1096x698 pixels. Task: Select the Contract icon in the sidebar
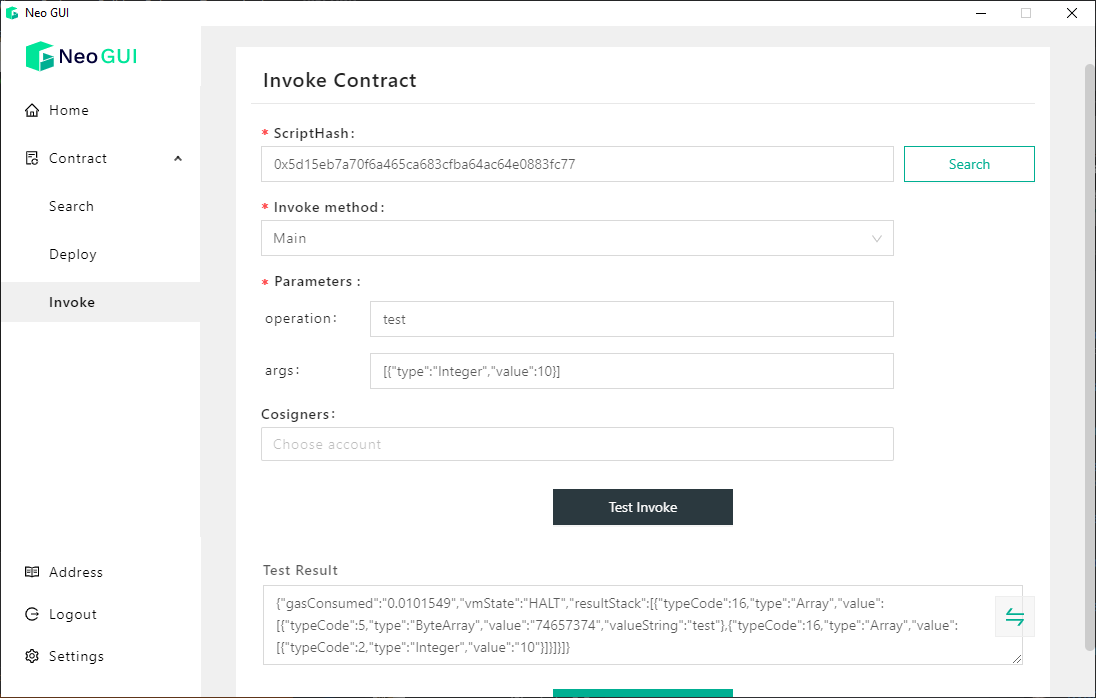click(x=31, y=158)
